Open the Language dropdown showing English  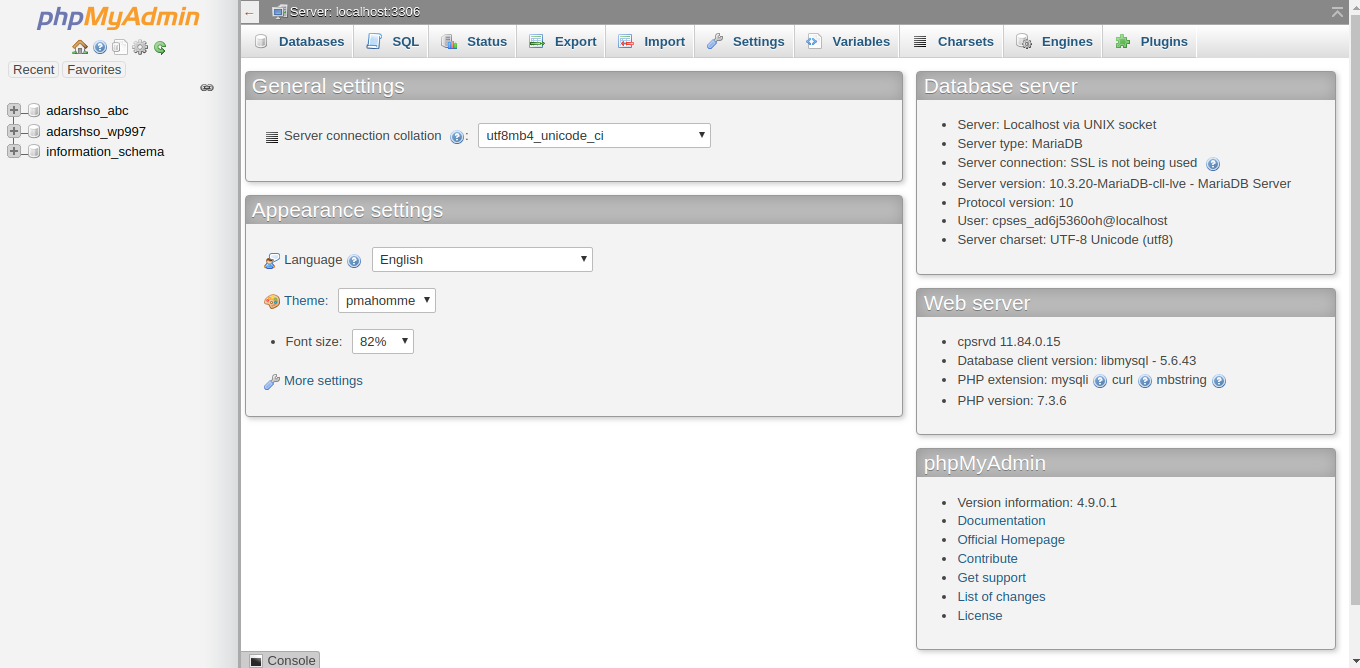[482, 259]
